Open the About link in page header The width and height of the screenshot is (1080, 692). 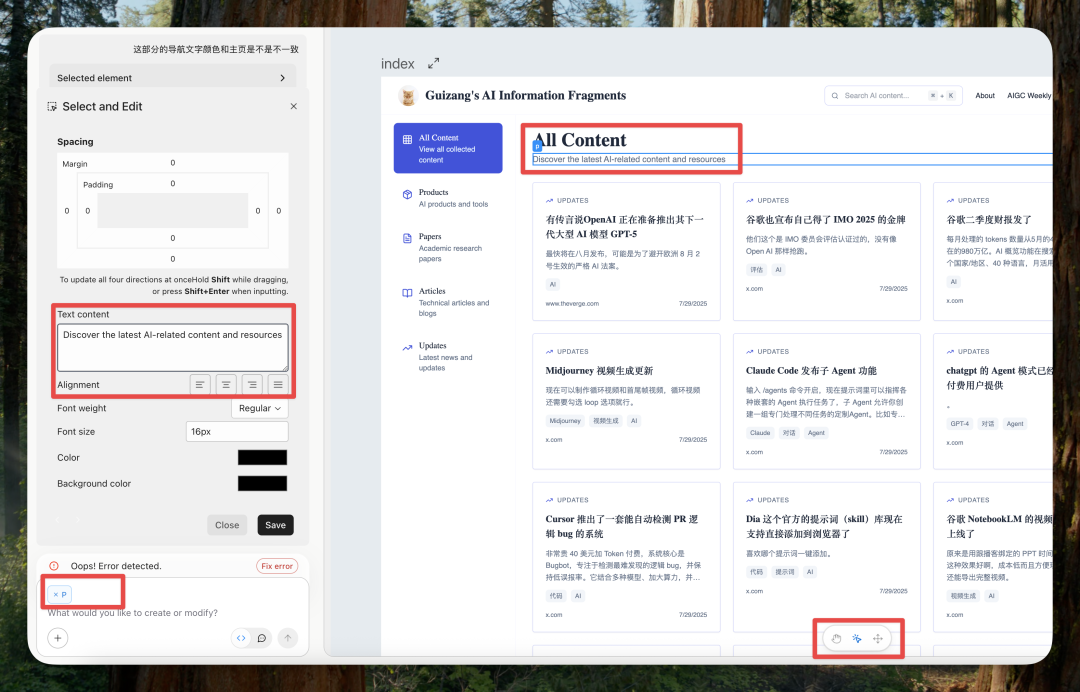pos(985,96)
